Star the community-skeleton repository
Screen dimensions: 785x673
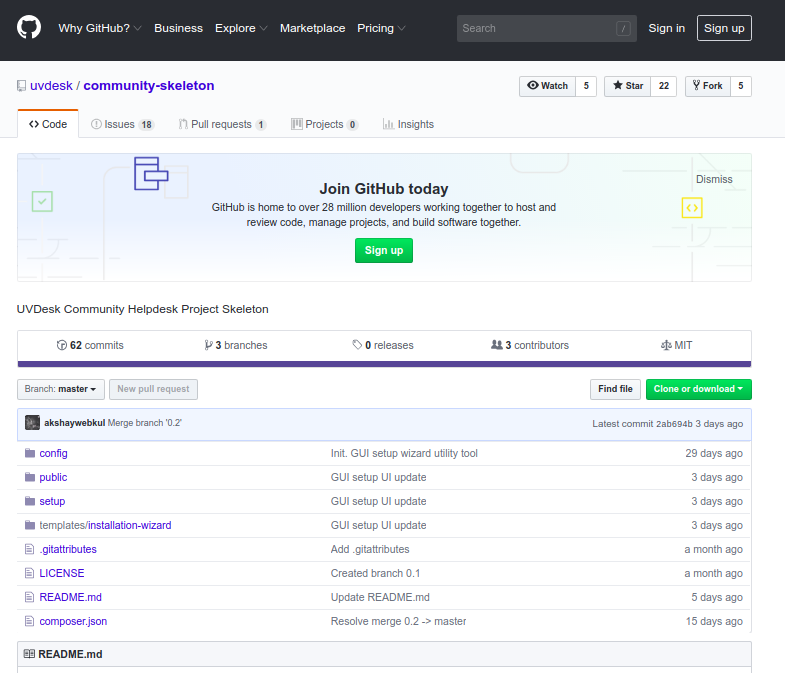(x=628, y=86)
